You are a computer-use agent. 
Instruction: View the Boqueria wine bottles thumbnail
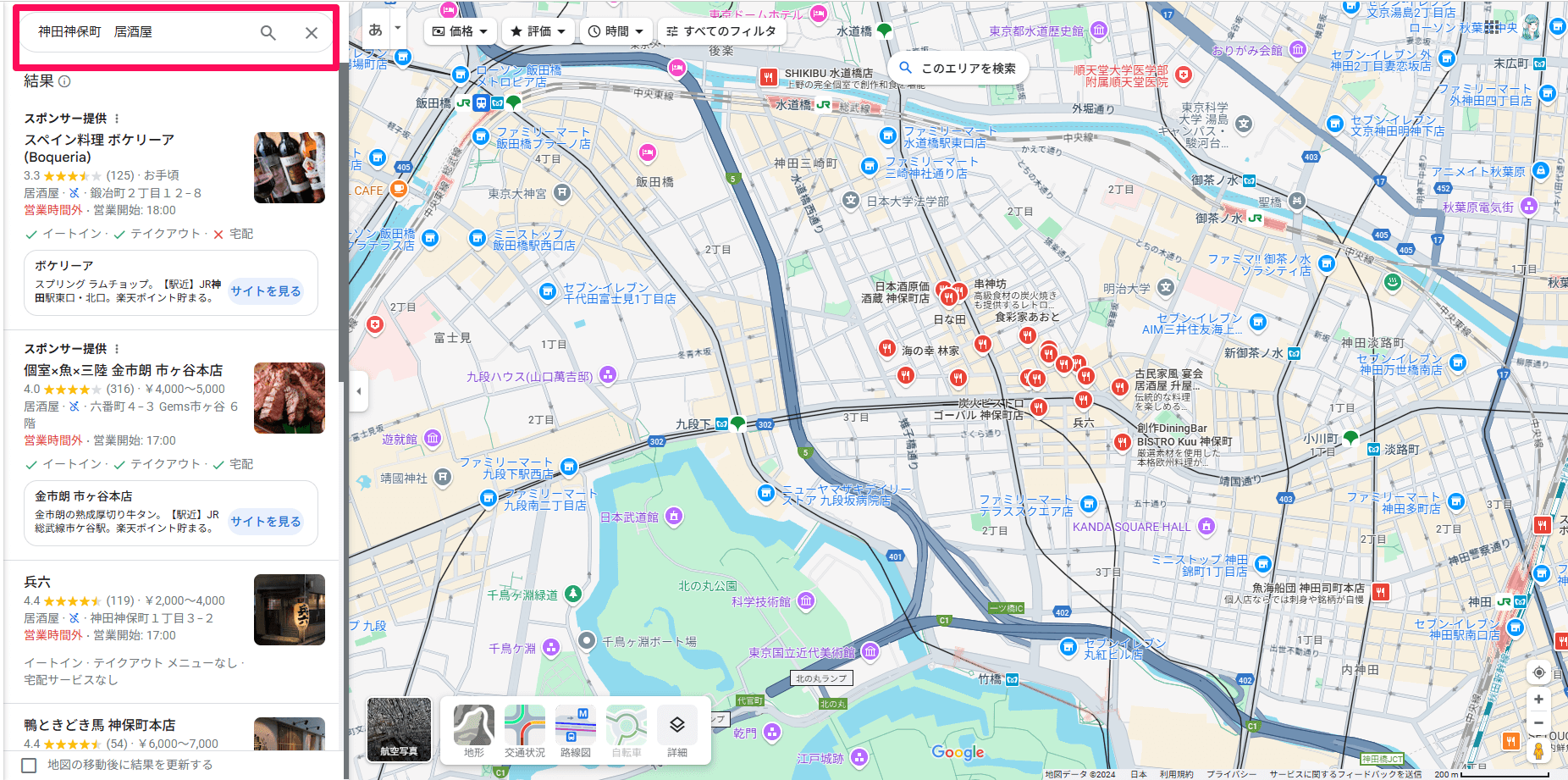tap(290, 168)
